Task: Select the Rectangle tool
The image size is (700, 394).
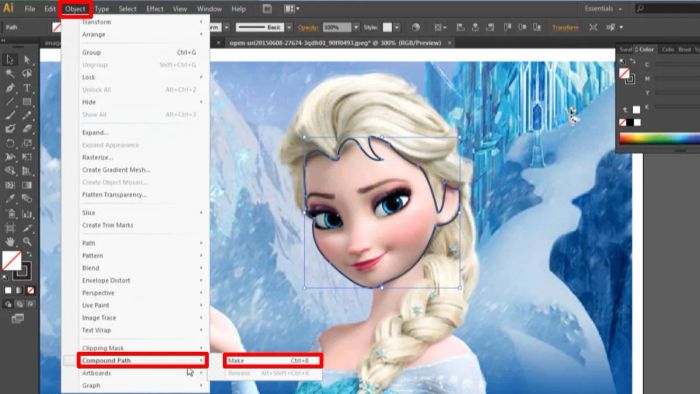Action: tap(27, 102)
